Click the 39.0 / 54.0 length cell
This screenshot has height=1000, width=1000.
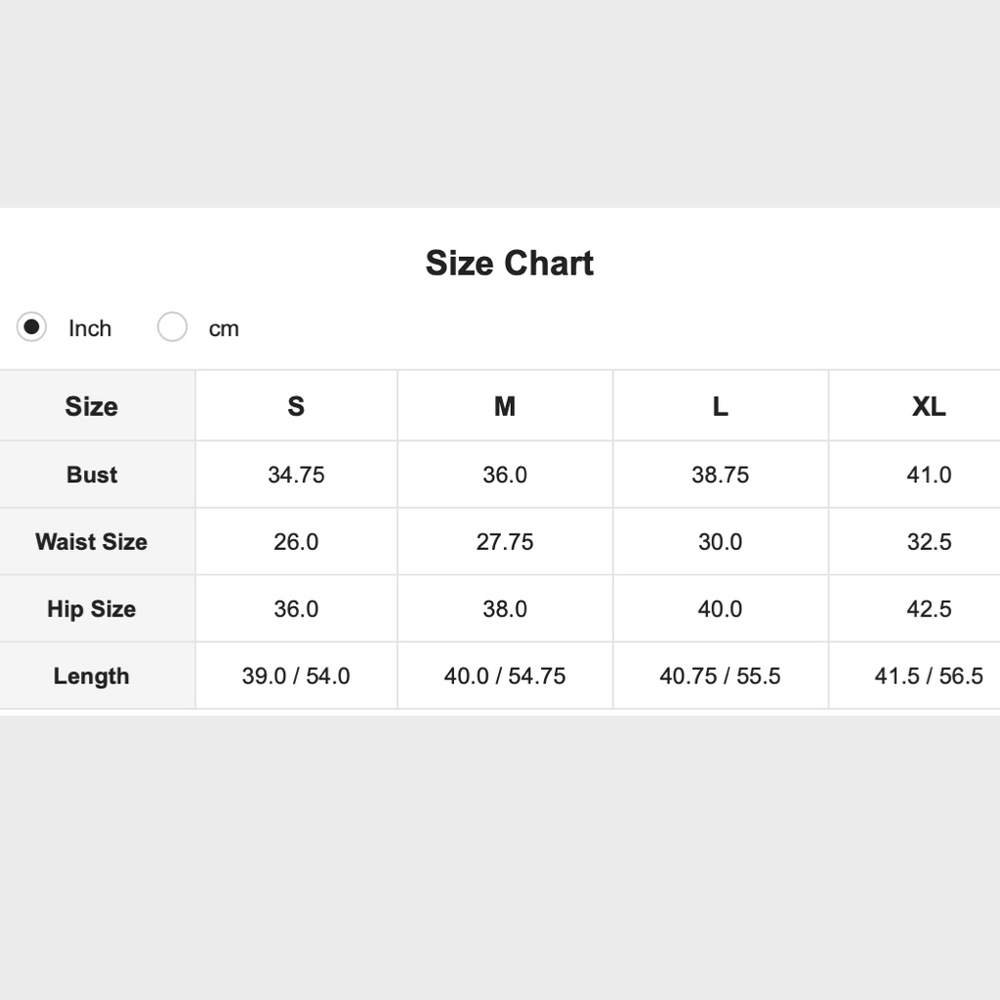pyautogui.click(x=296, y=676)
